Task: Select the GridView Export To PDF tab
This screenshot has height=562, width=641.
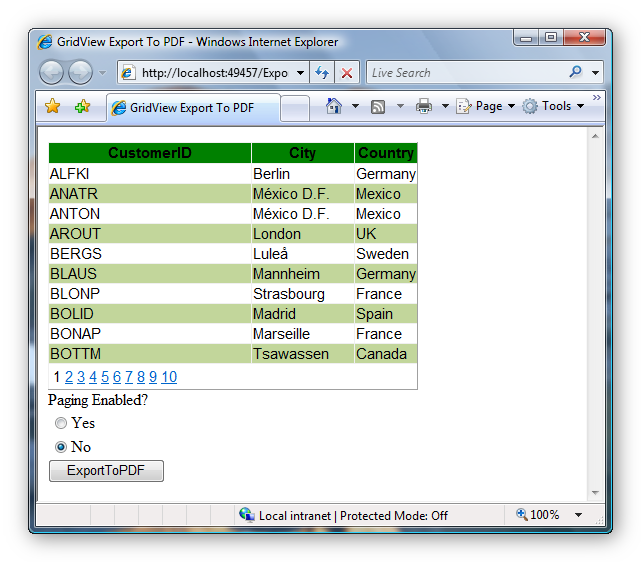Action: coord(192,108)
